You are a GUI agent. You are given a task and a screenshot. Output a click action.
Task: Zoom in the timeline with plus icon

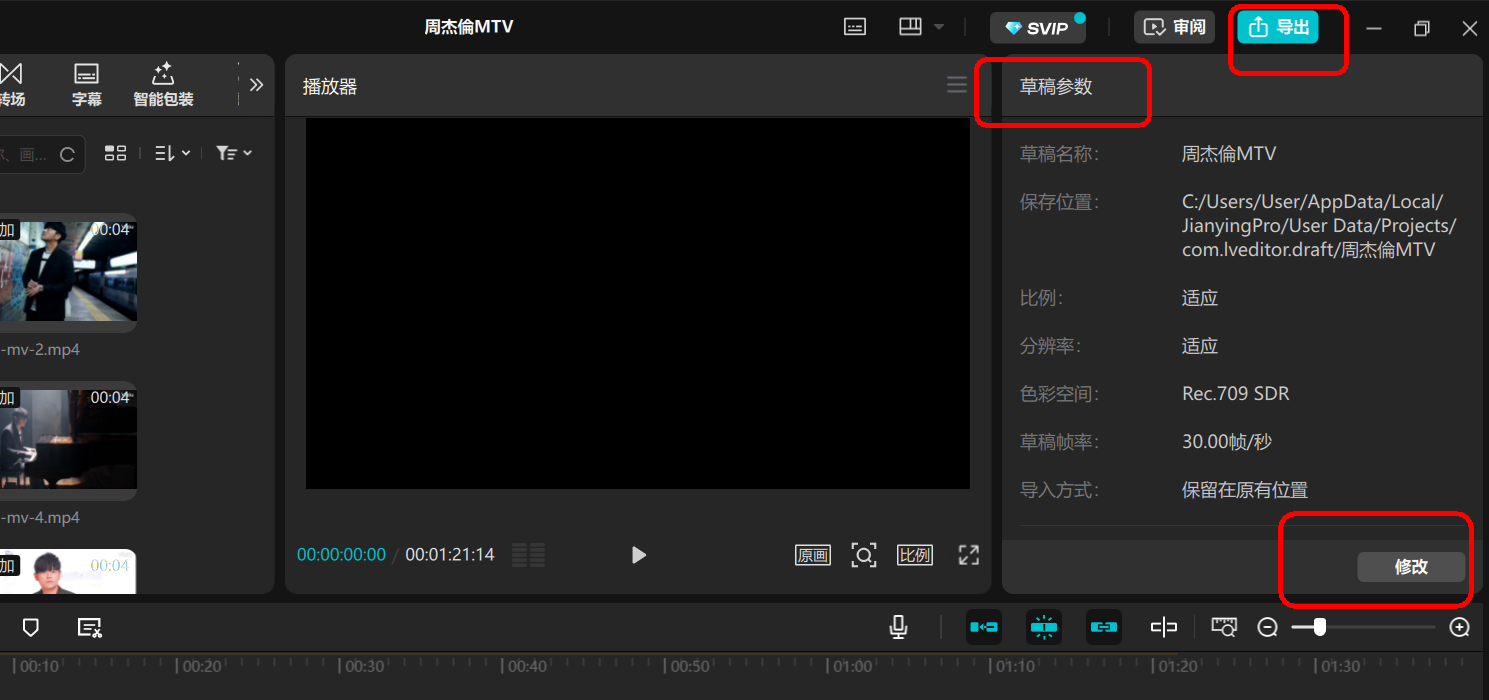click(x=1460, y=628)
